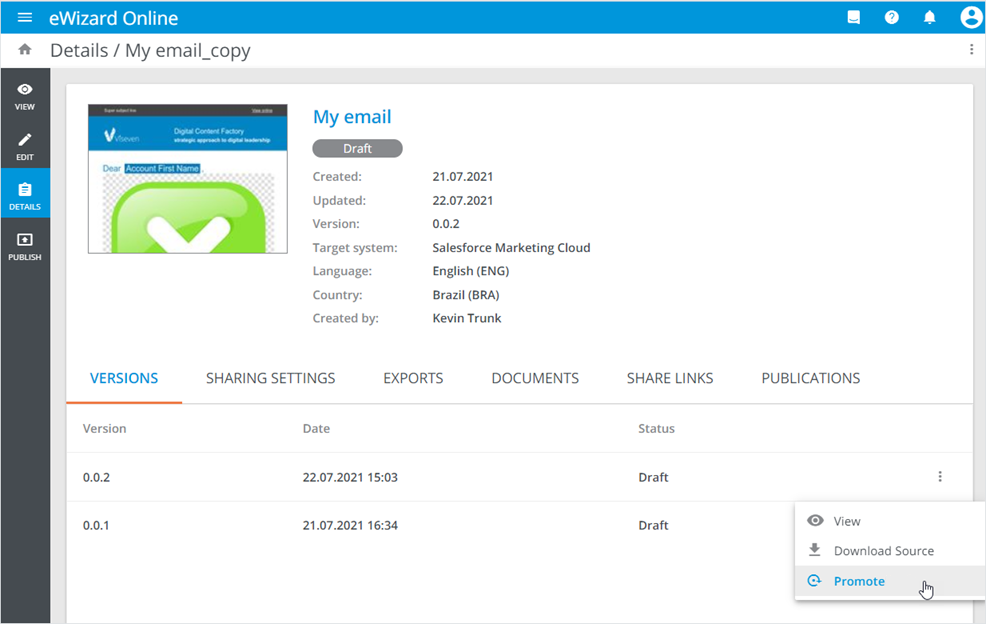The image size is (987, 624).
Task: Go to the Publications tab
Action: coord(810,378)
